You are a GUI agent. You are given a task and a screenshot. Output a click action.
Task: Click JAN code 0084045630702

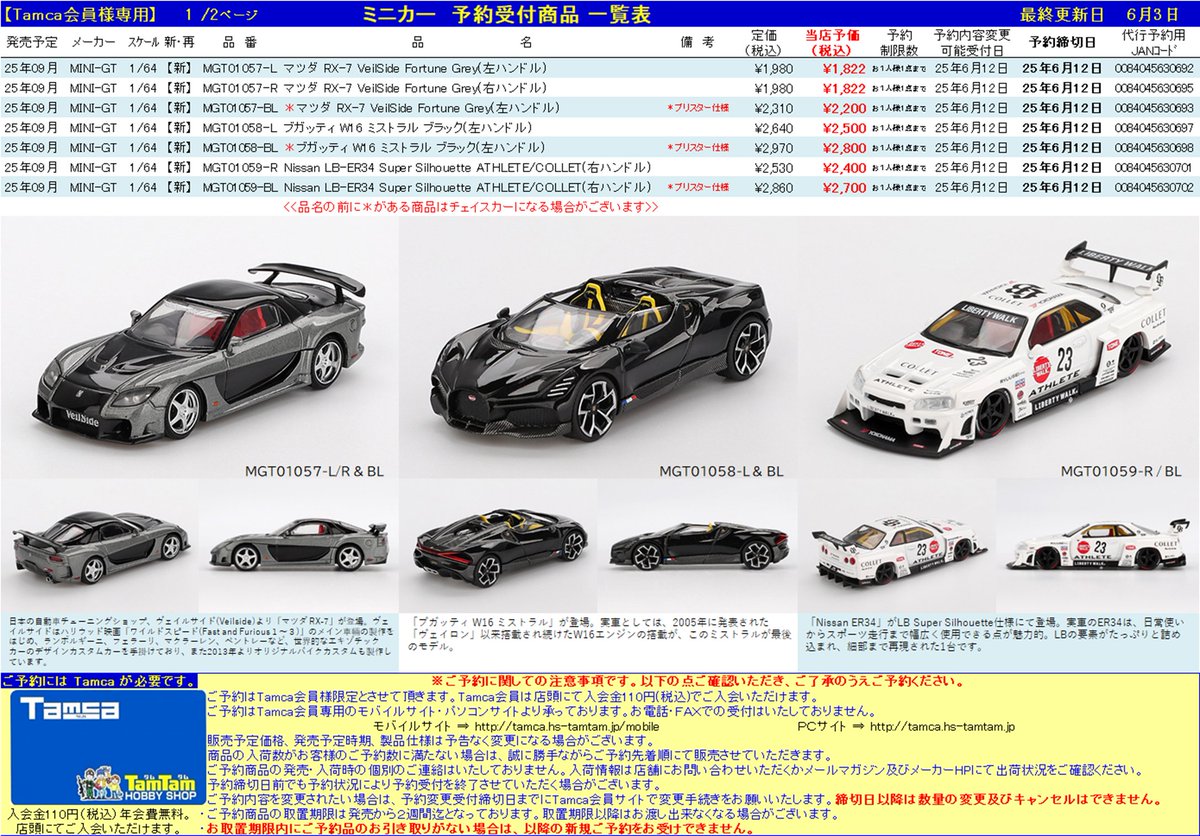click(1156, 186)
